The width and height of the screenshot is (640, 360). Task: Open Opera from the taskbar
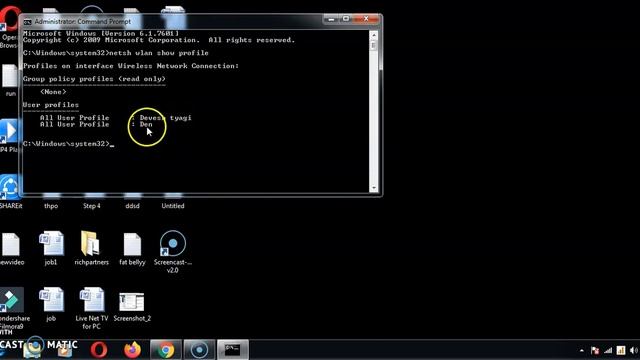click(x=99, y=350)
